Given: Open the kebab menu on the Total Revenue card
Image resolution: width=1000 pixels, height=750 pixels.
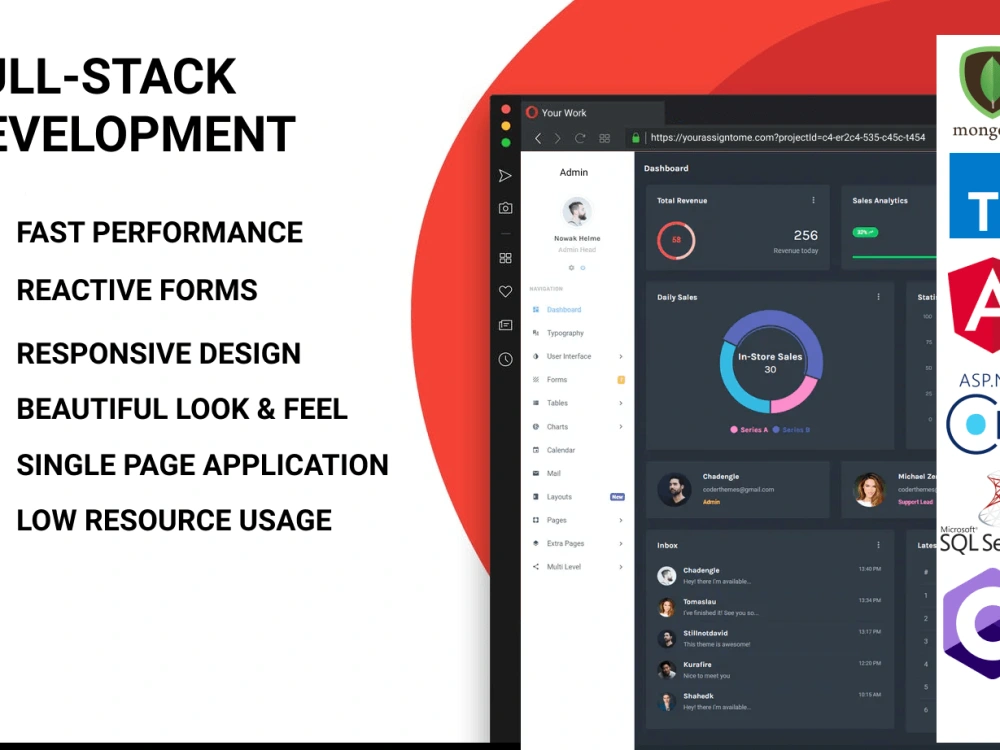Looking at the screenshot, I should point(814,200).
